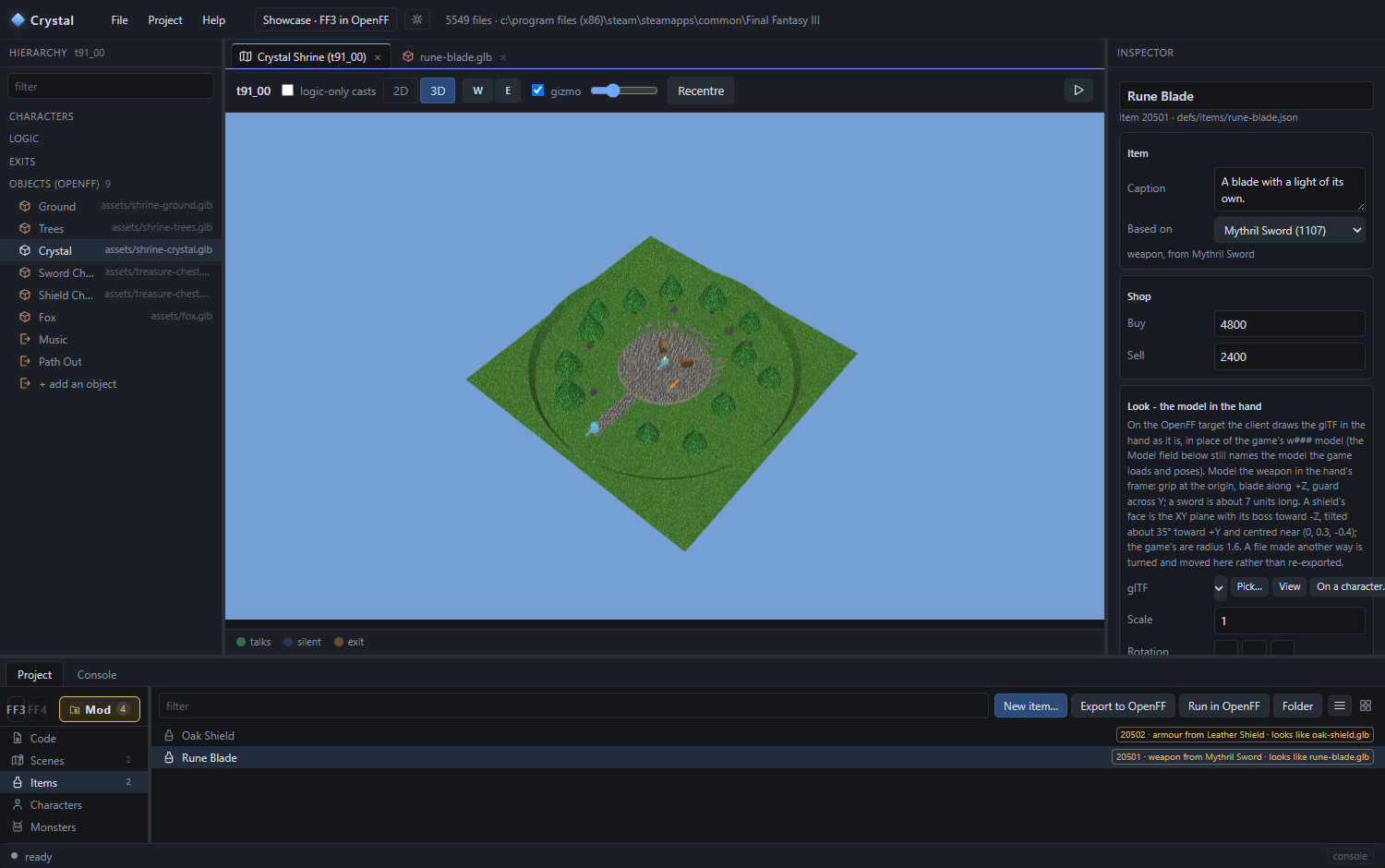Open the Based on Mythril Sword dropdown
This screenshot has height=868, width=1385.
click(1290, 230)
